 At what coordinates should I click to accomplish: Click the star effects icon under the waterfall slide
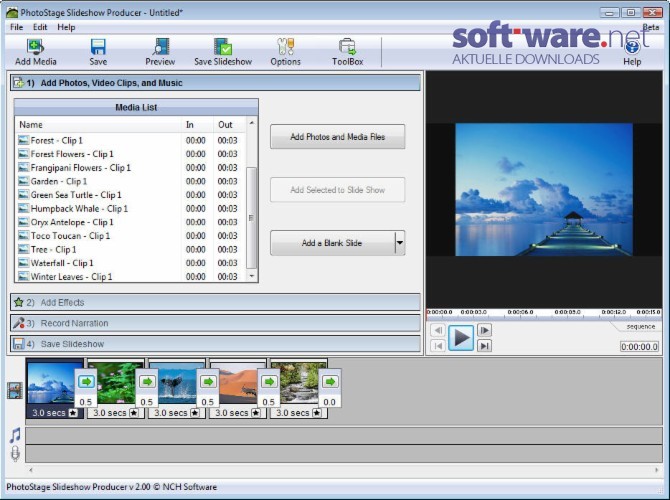click(317, 413)
